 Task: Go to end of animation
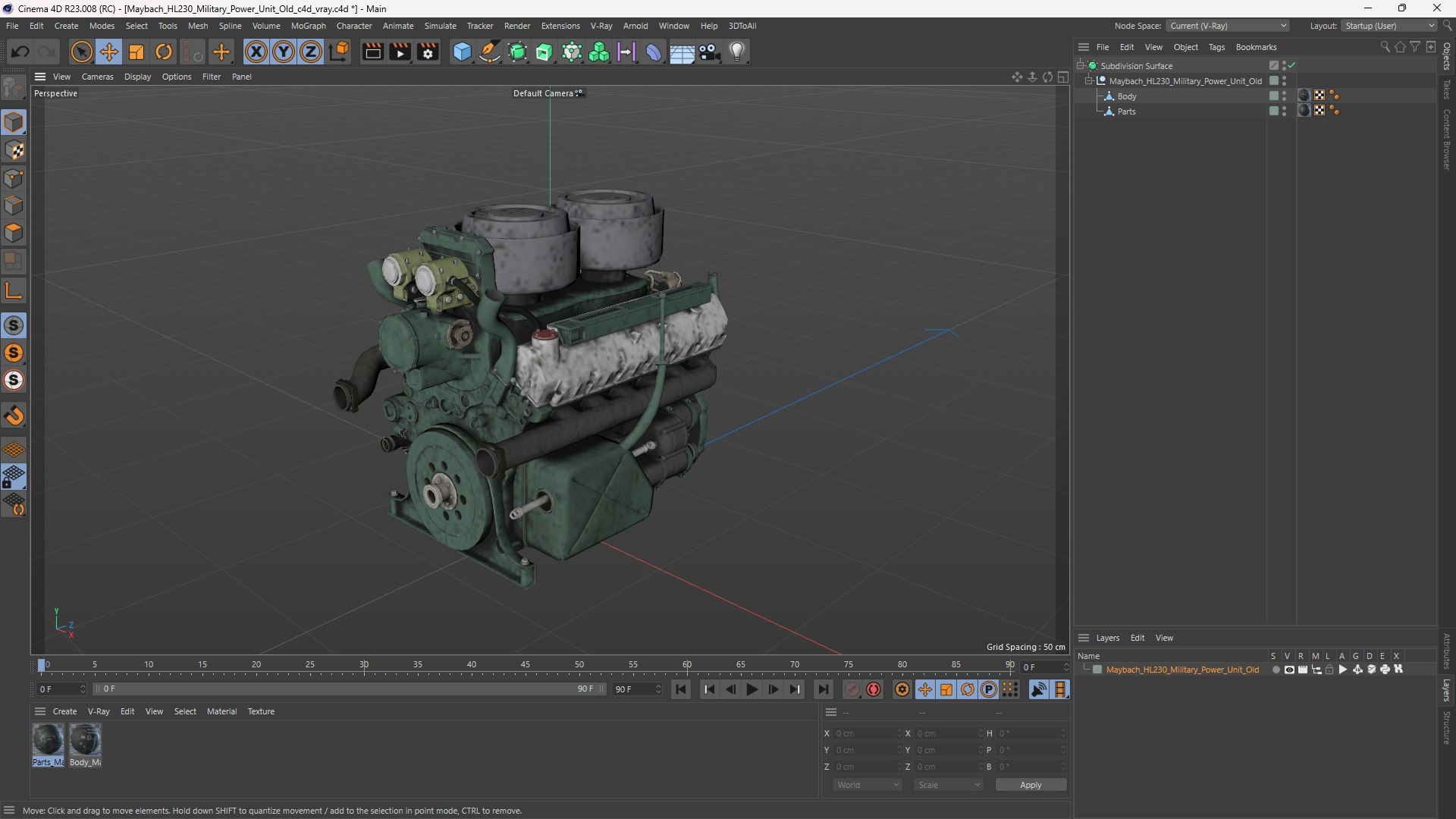(x=823, y=689)
